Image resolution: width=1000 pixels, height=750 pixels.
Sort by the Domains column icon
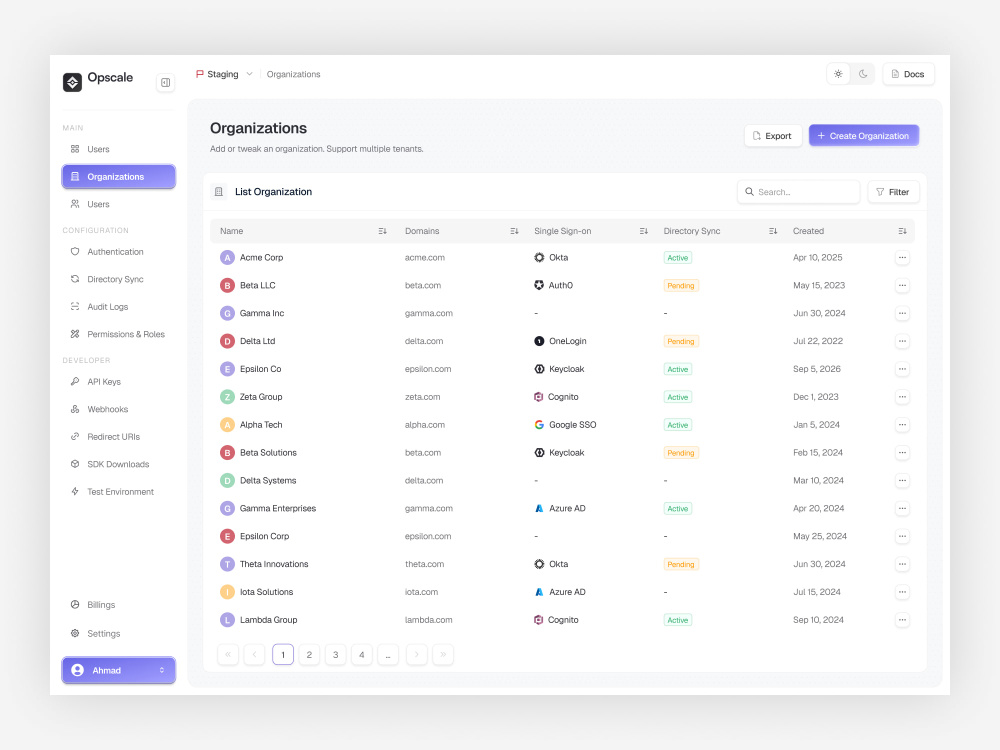(515, 231)
